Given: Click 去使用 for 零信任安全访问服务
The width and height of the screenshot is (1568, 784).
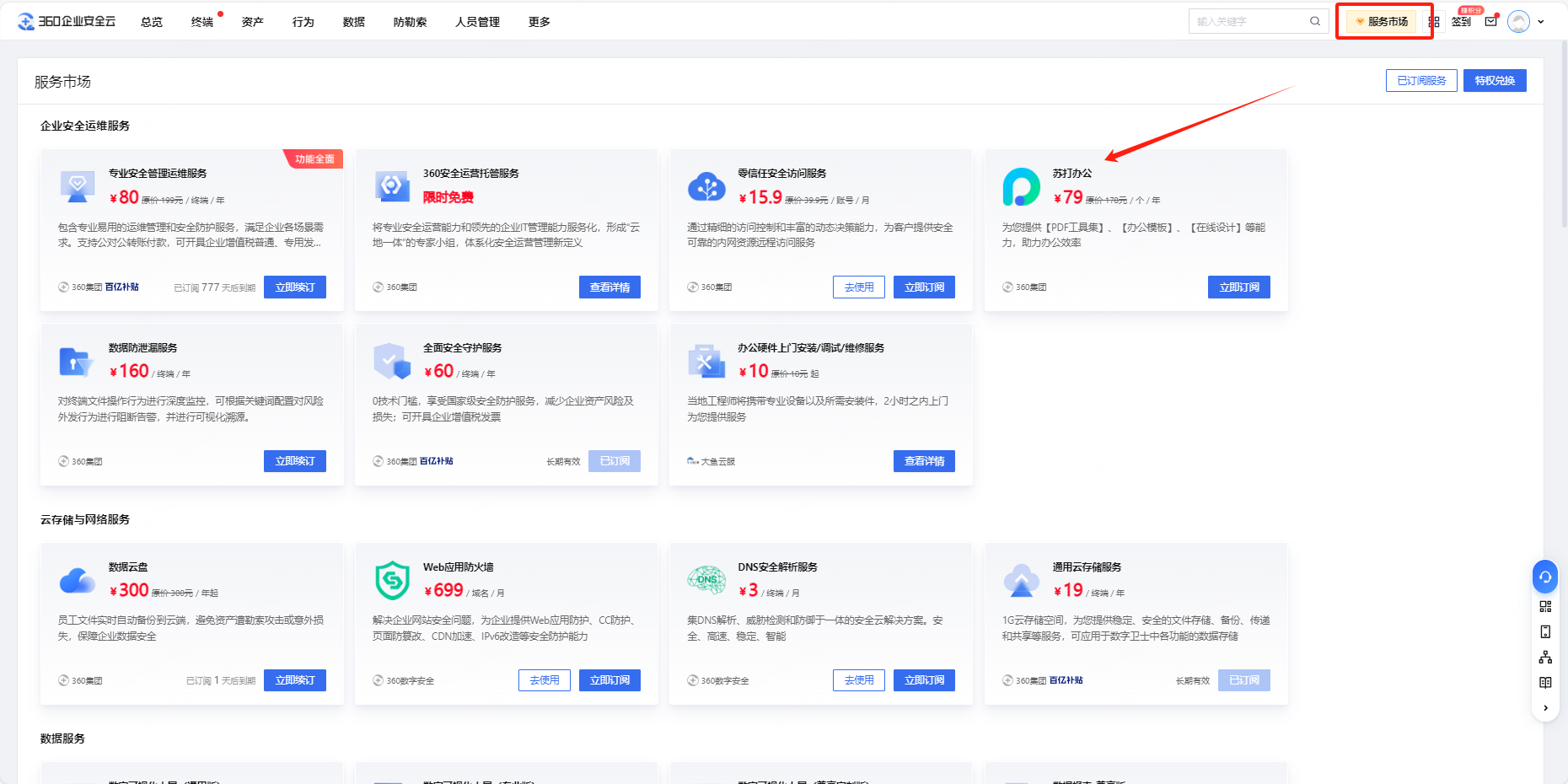Looking at the screenshot, I should coord(859,287).
